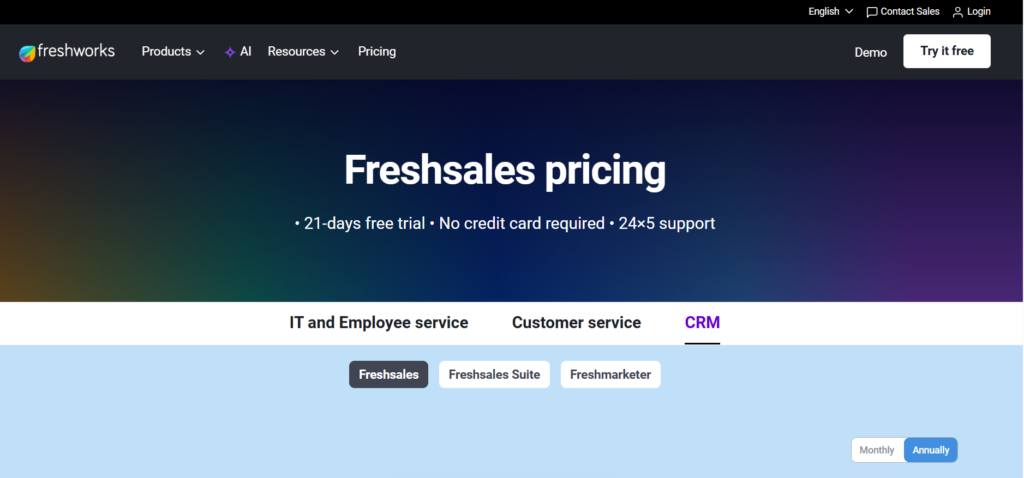Click the Freshworks rainbow logo icon
1024x478 pixels.
tap(27, 52)
